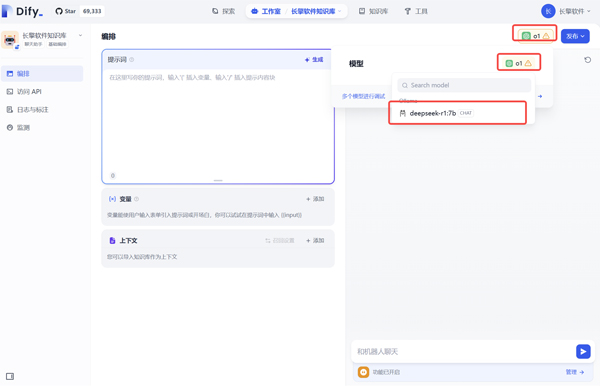Collapse the sidebar with bottom toggle icon
Image resolution: width=600 pixels, height=386 pixels.
click(x=10, y=376)
